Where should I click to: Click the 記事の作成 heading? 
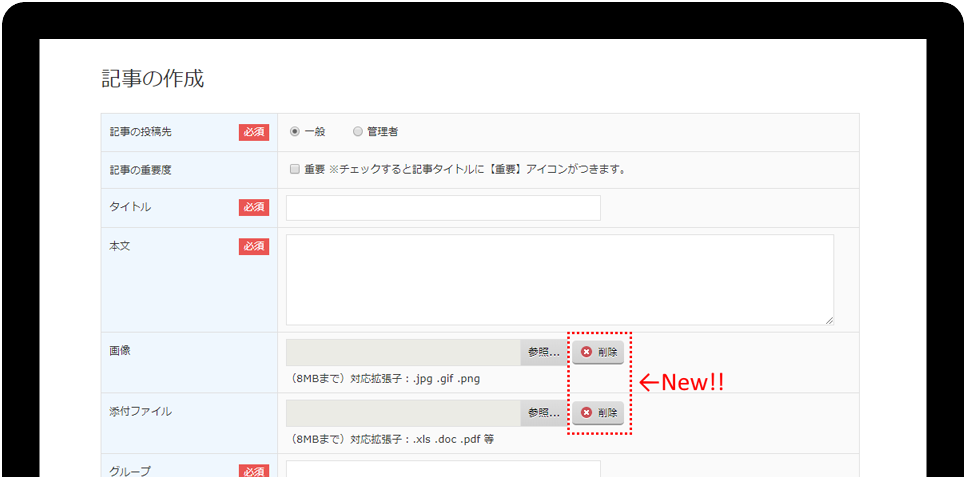coord(153,79)
